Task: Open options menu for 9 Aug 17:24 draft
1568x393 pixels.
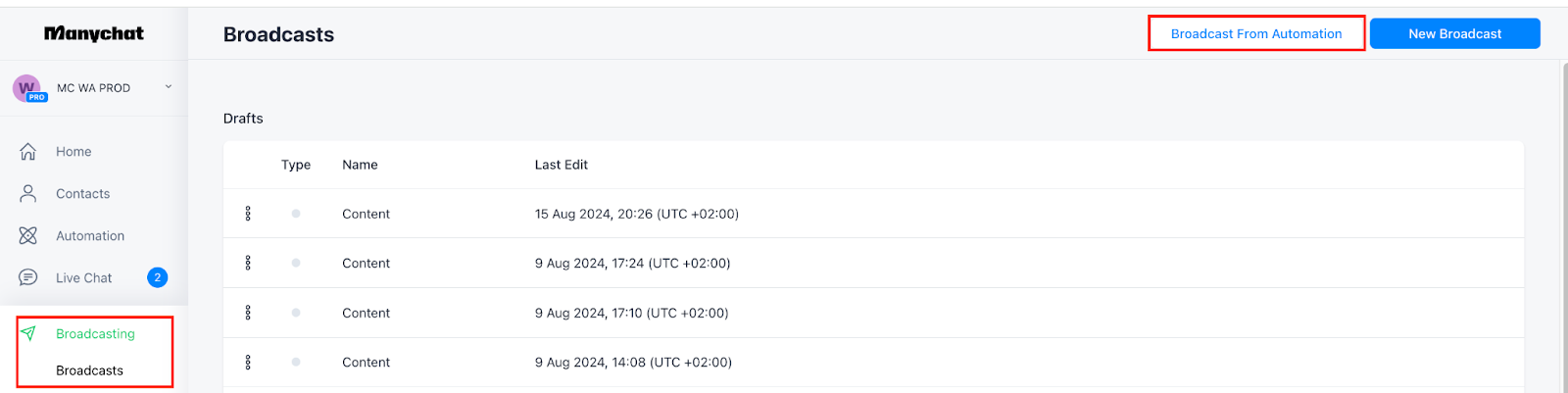Action: point(248,263)
